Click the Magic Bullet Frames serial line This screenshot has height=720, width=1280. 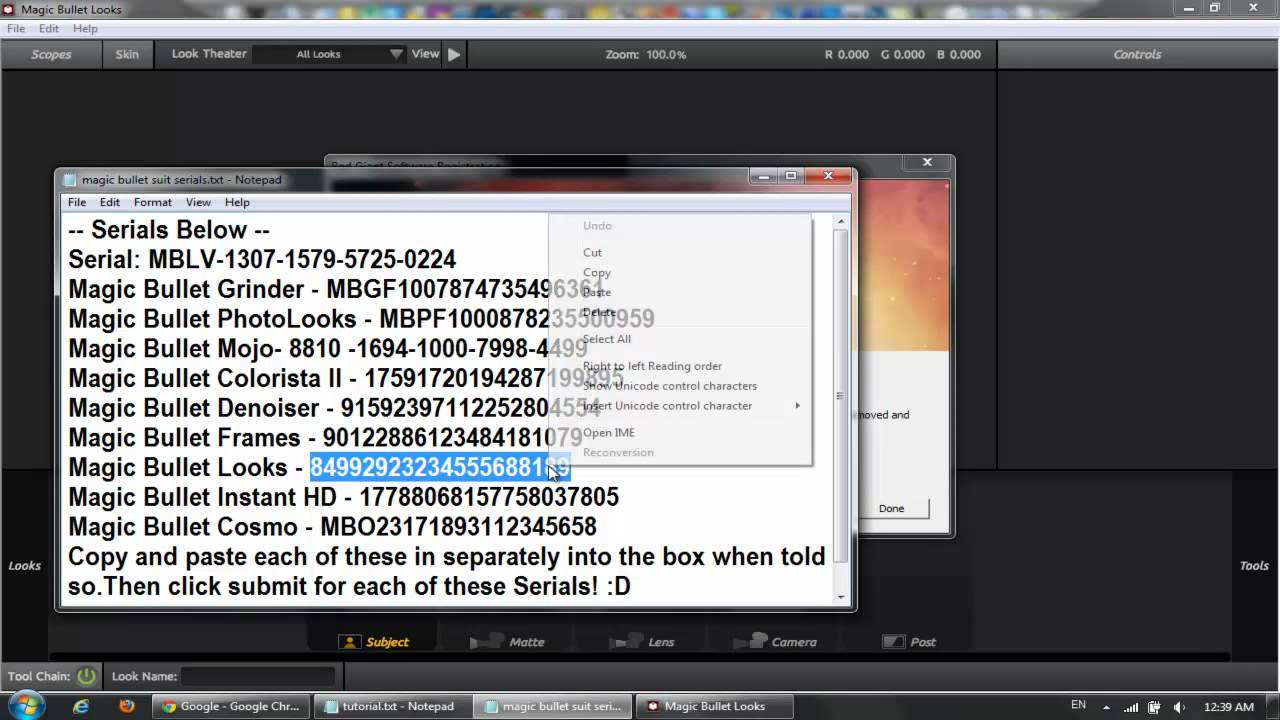tap(325, 438)
